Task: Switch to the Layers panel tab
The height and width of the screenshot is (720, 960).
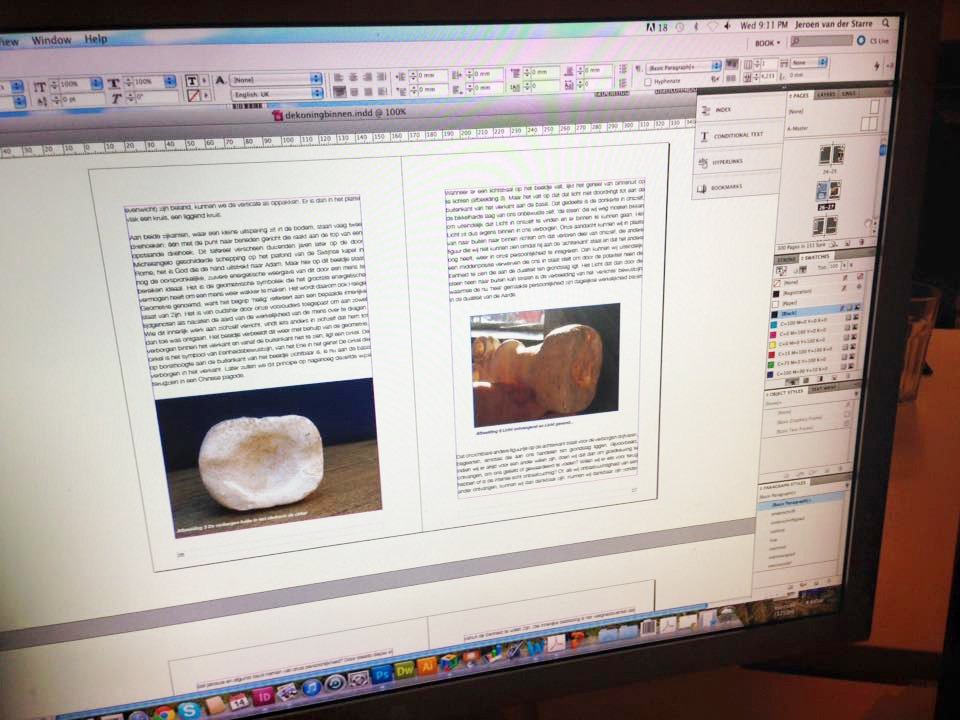Action: point(826,94)
